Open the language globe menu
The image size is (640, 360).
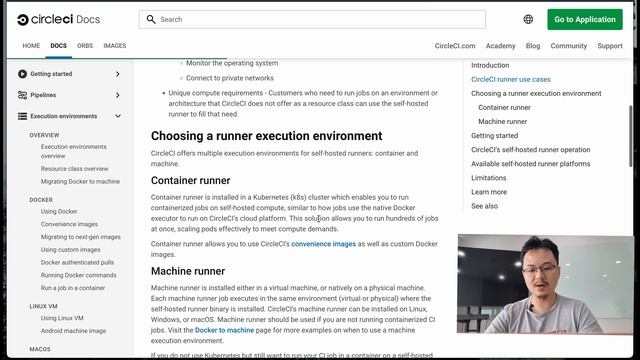528,19
